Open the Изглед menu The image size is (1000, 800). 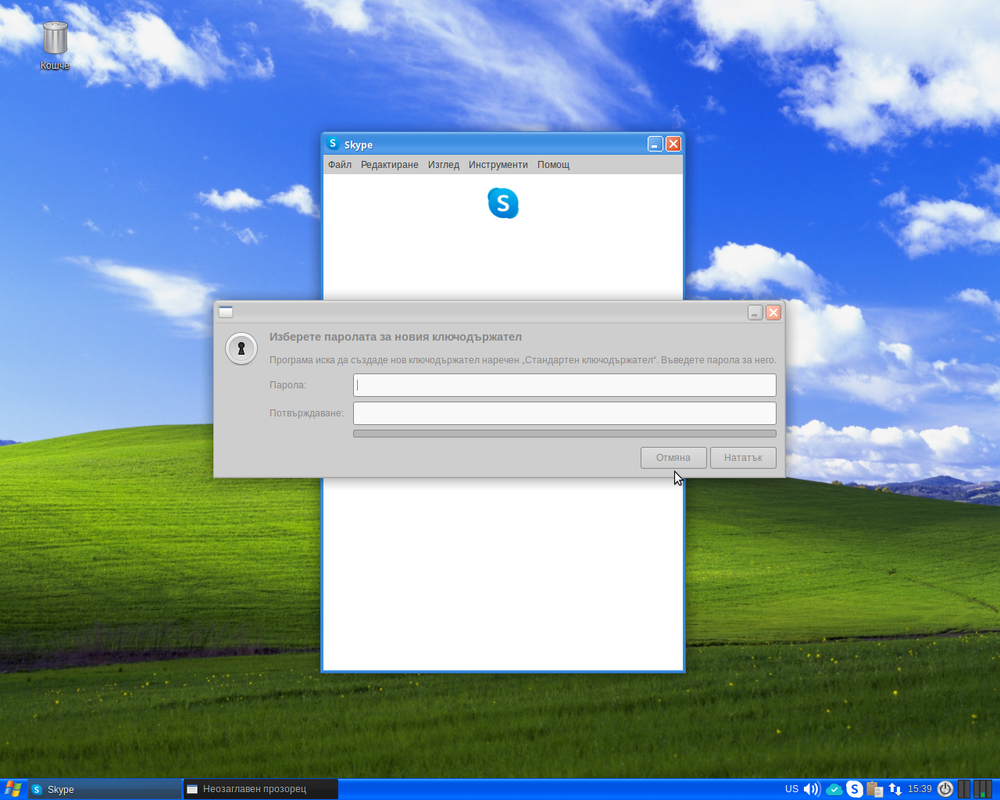(444, 165)
